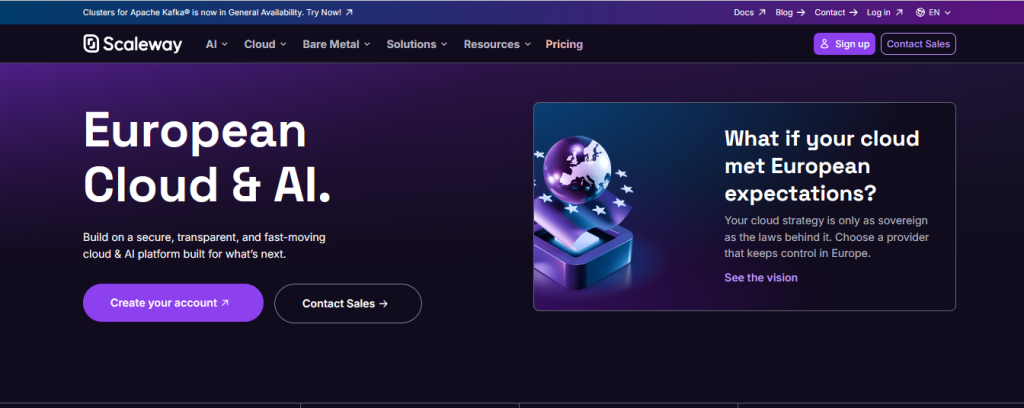1024x408 pixels.
Task: Open the Solutions dropdown menu
Action: (x=417, y=44)
